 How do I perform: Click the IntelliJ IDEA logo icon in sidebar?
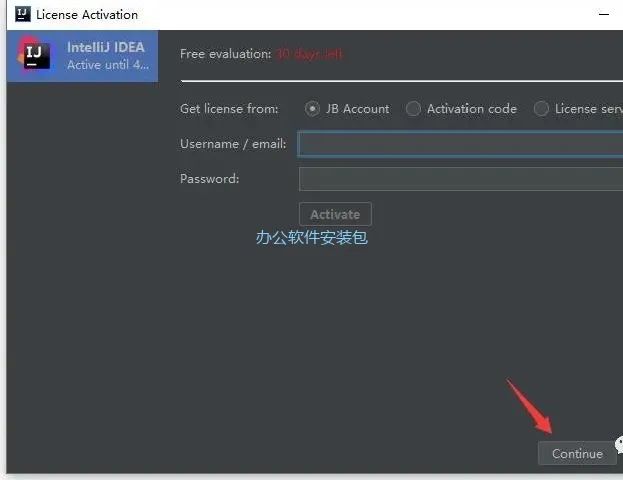click(x=35, y=55)
